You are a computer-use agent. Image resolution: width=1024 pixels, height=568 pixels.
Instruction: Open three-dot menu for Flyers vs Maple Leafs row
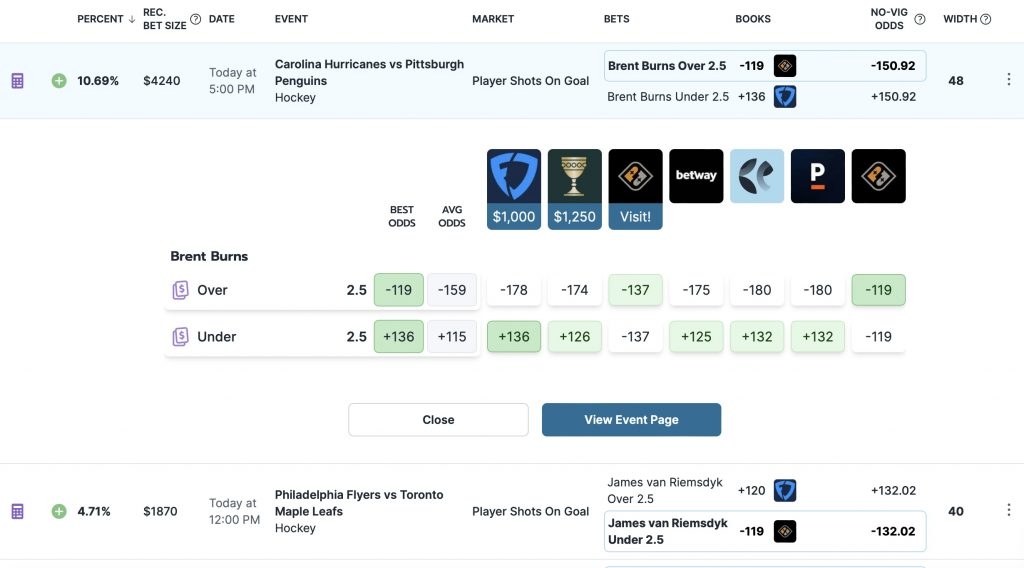pyautogui.click(x=1008, y=510)
